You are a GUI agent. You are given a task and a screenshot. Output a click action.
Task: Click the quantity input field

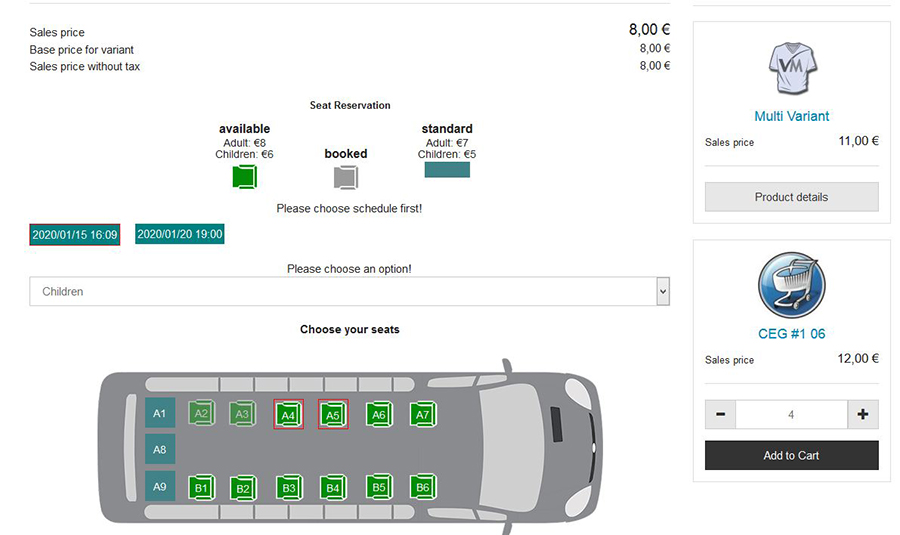pyautogui.click(x=791, y=414)
